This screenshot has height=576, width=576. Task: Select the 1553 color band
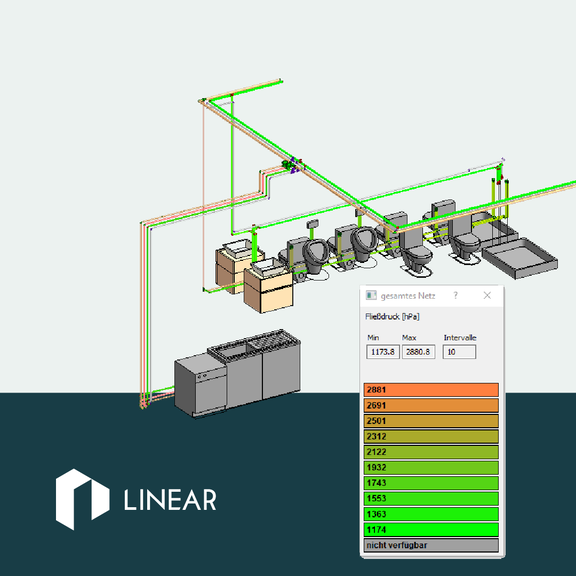pyautogui.click(x=431, y=498)
